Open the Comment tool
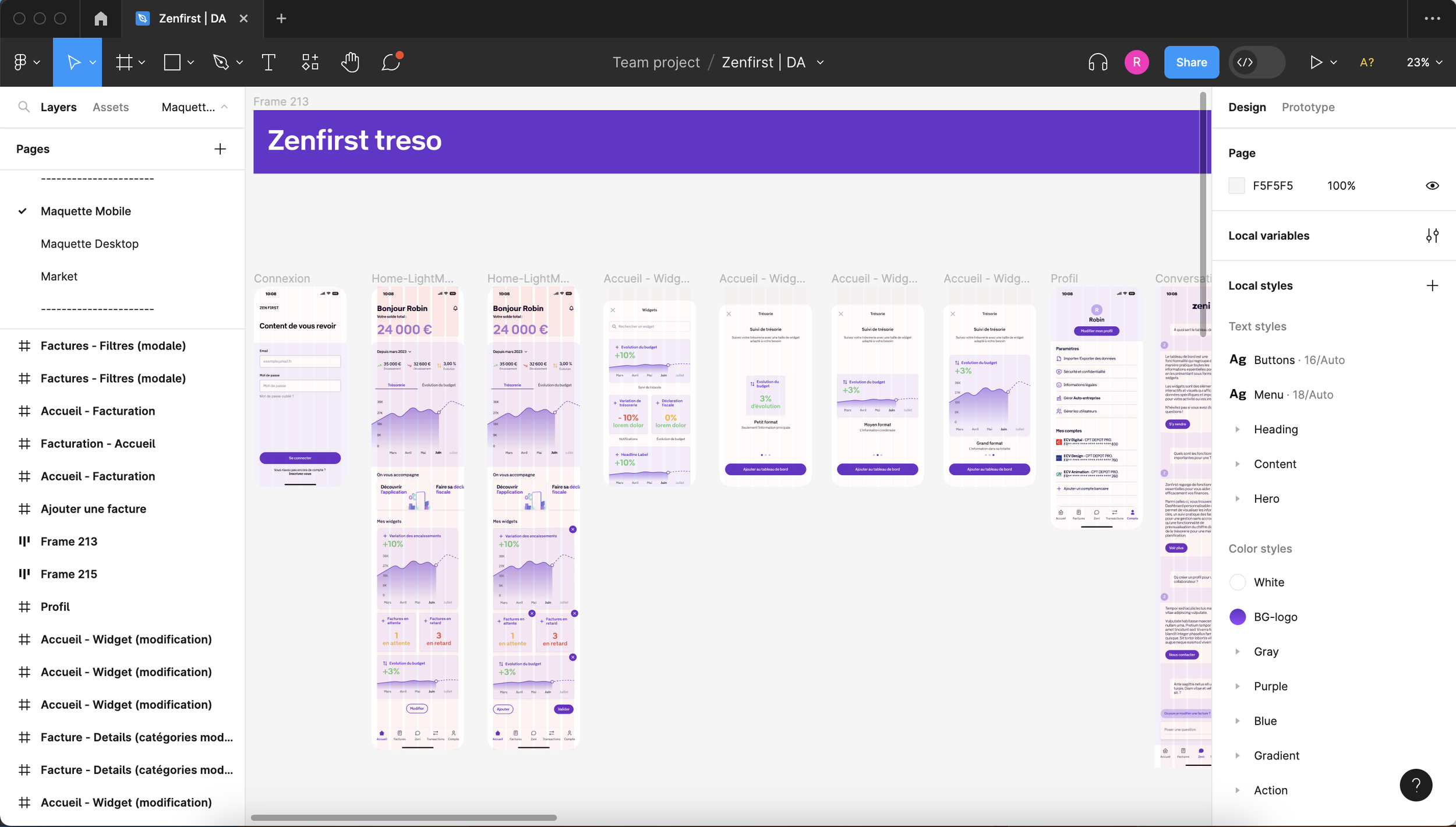The image size is (1456, 827). 391,62
